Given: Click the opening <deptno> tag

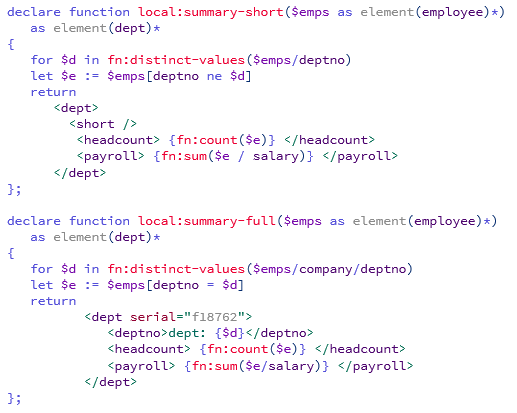Looking at the screenshot, I should point(138,333).
